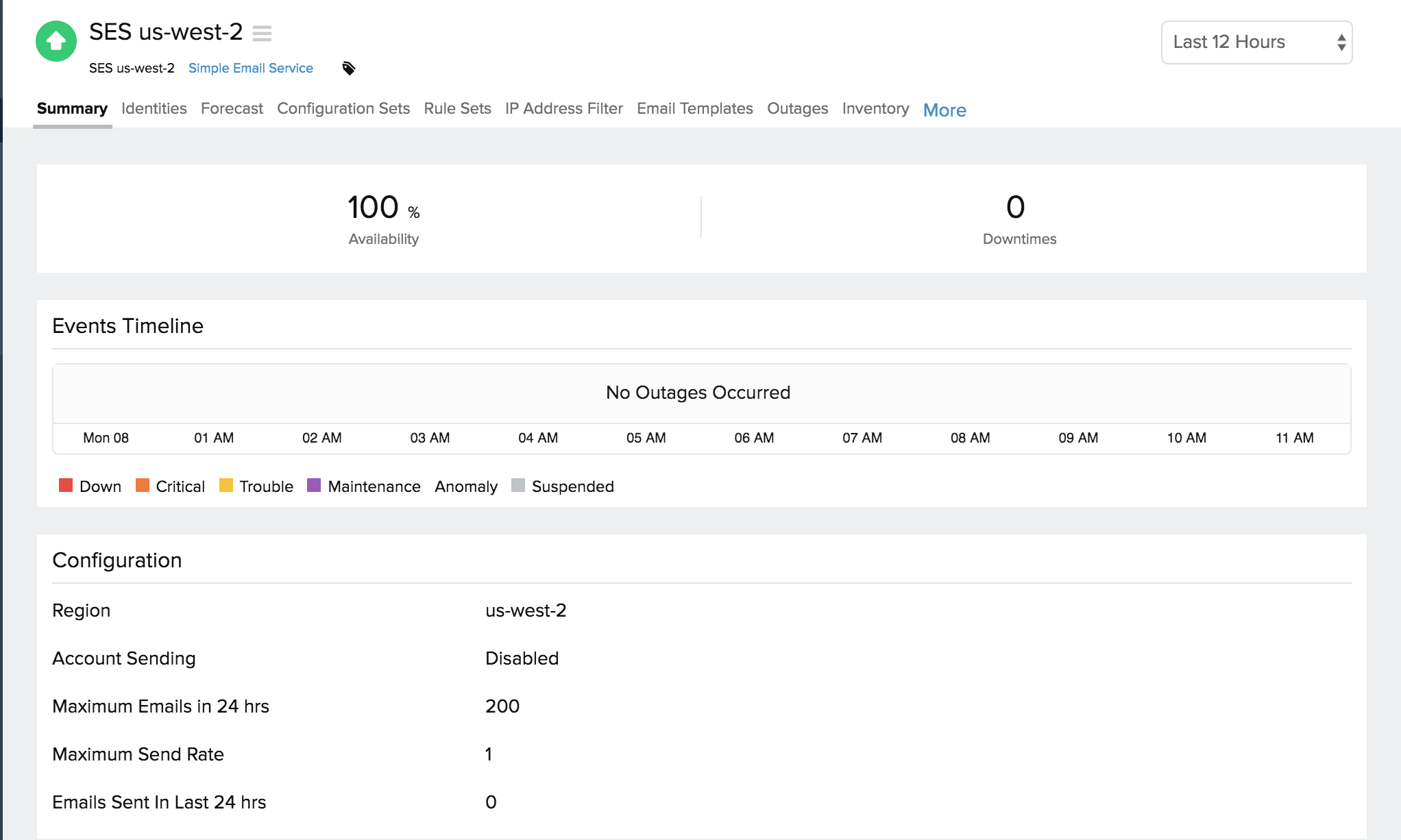View the Email Templates tab
Screen dimensions: 1401x840
pos(694,109)
